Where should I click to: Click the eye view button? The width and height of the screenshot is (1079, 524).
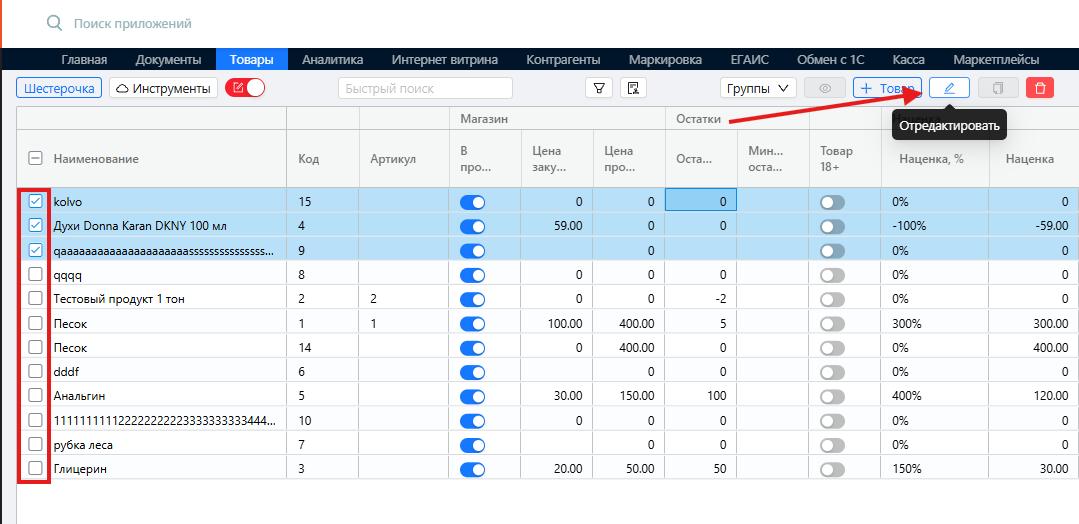coord(824,88)
